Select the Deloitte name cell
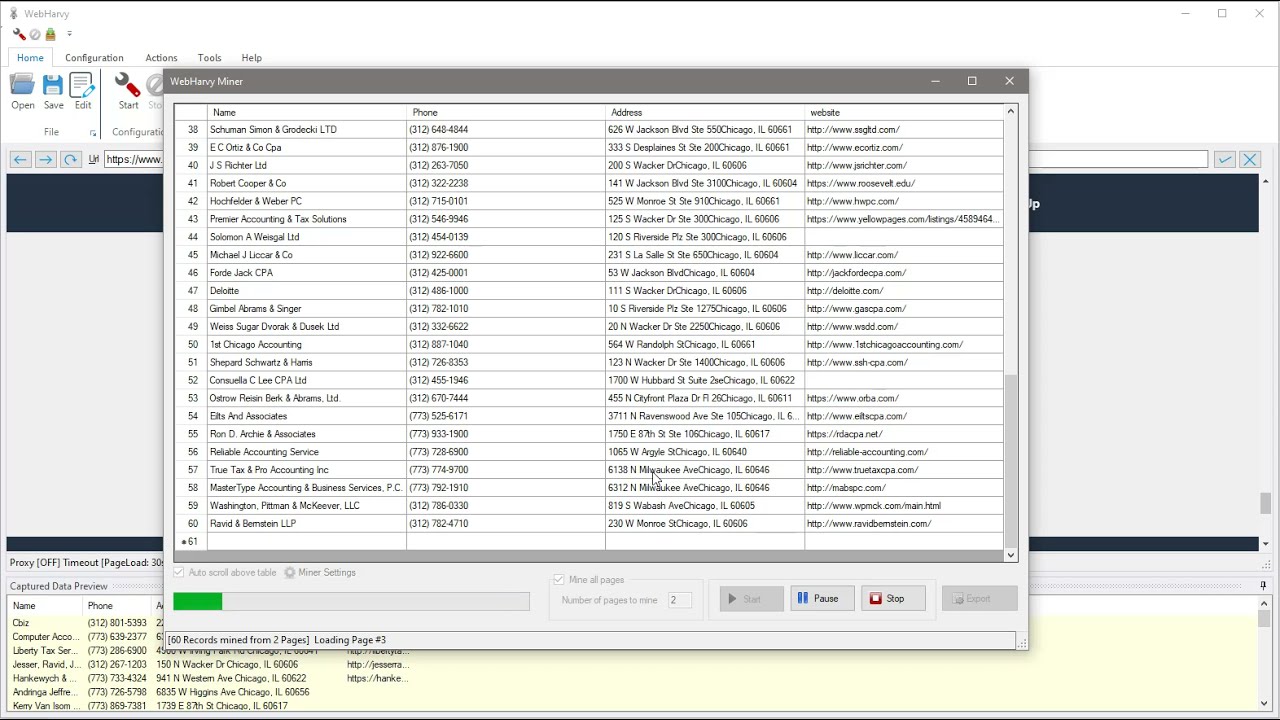 pos(307,291)
